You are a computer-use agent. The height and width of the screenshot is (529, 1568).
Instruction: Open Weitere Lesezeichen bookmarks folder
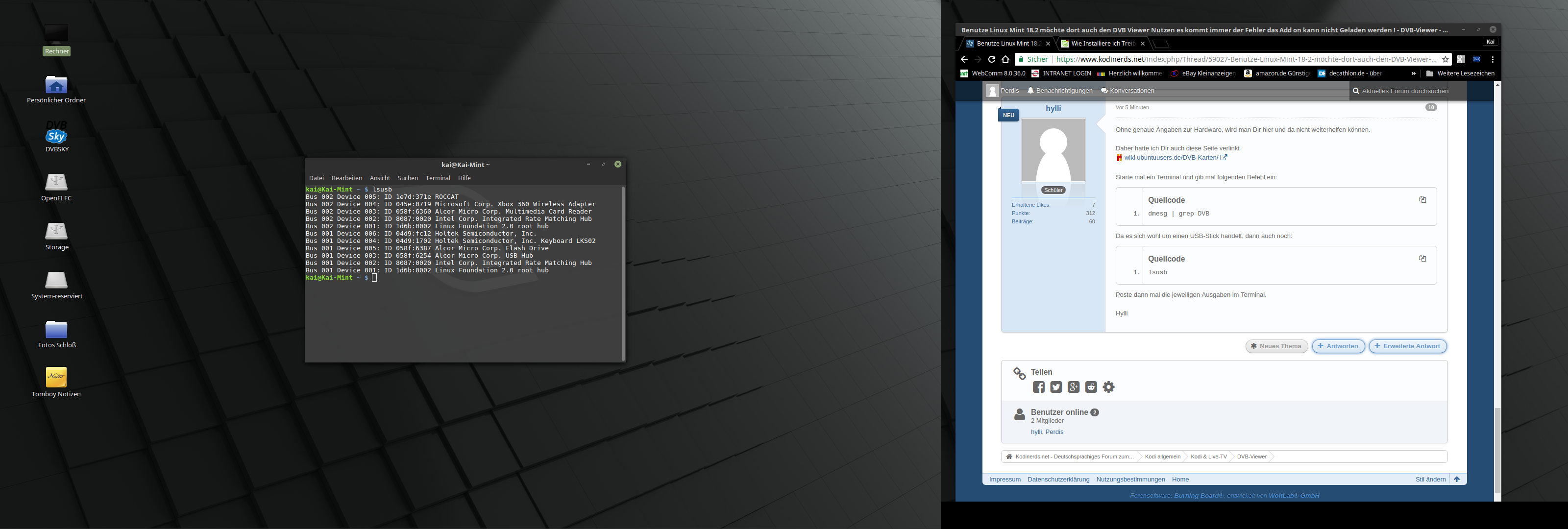click(1460, 73)
